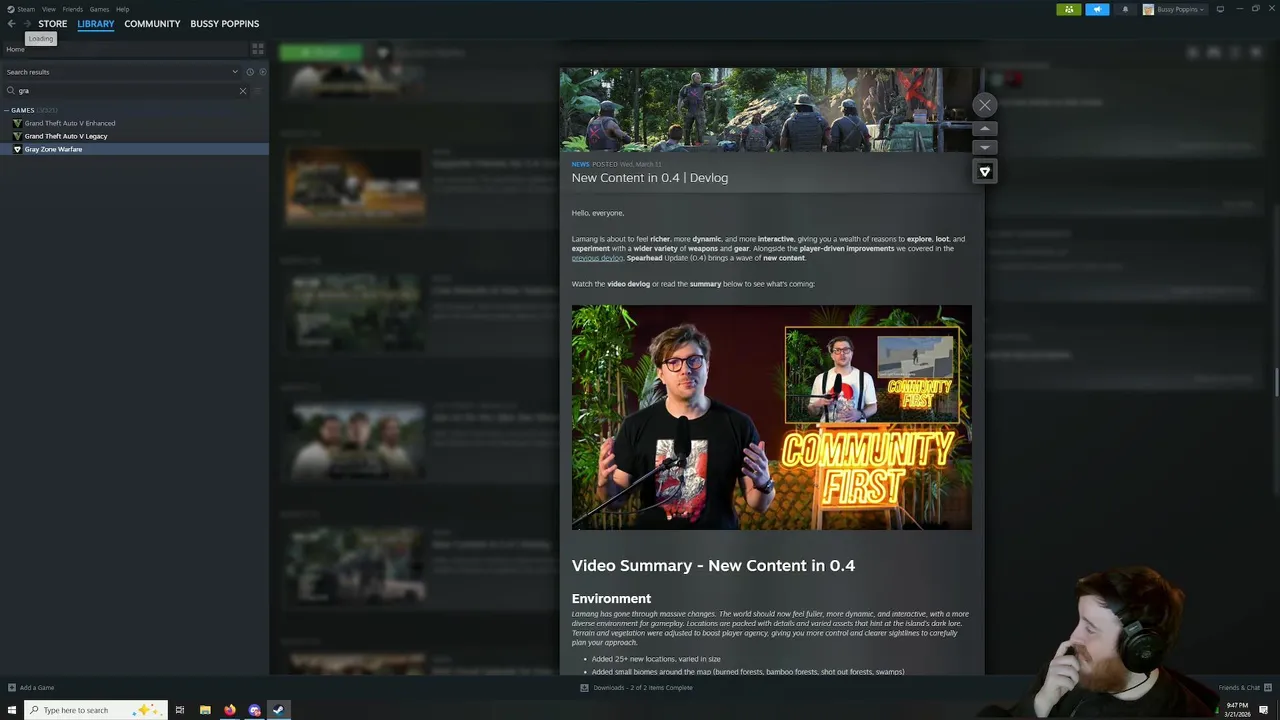
Task: Open Firefox from the taskbar
Action: point(230,710)
